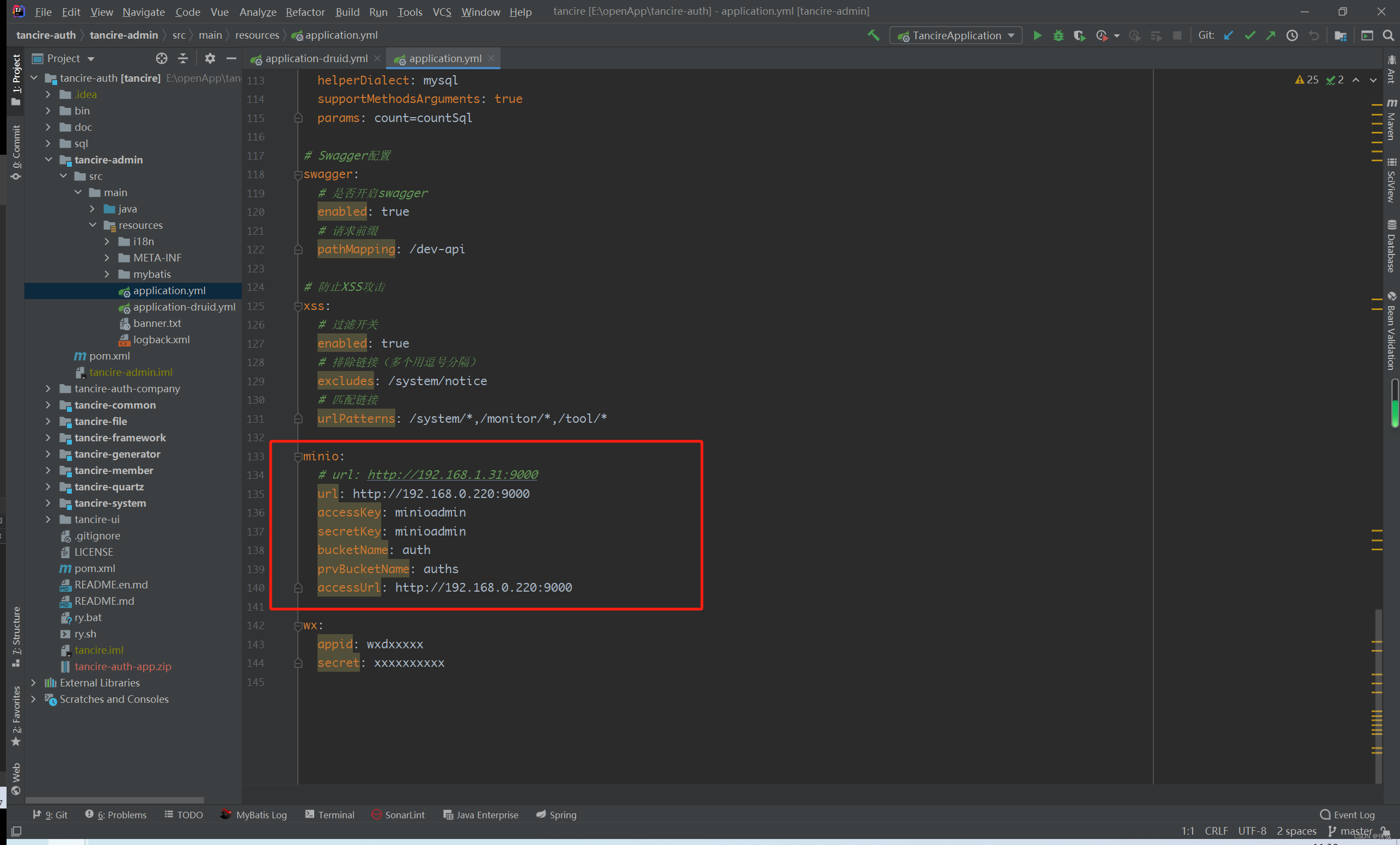Click the Build project hammer icon
The height and width of the screenshot is (845, 1400).
click(x=873, y=35)
